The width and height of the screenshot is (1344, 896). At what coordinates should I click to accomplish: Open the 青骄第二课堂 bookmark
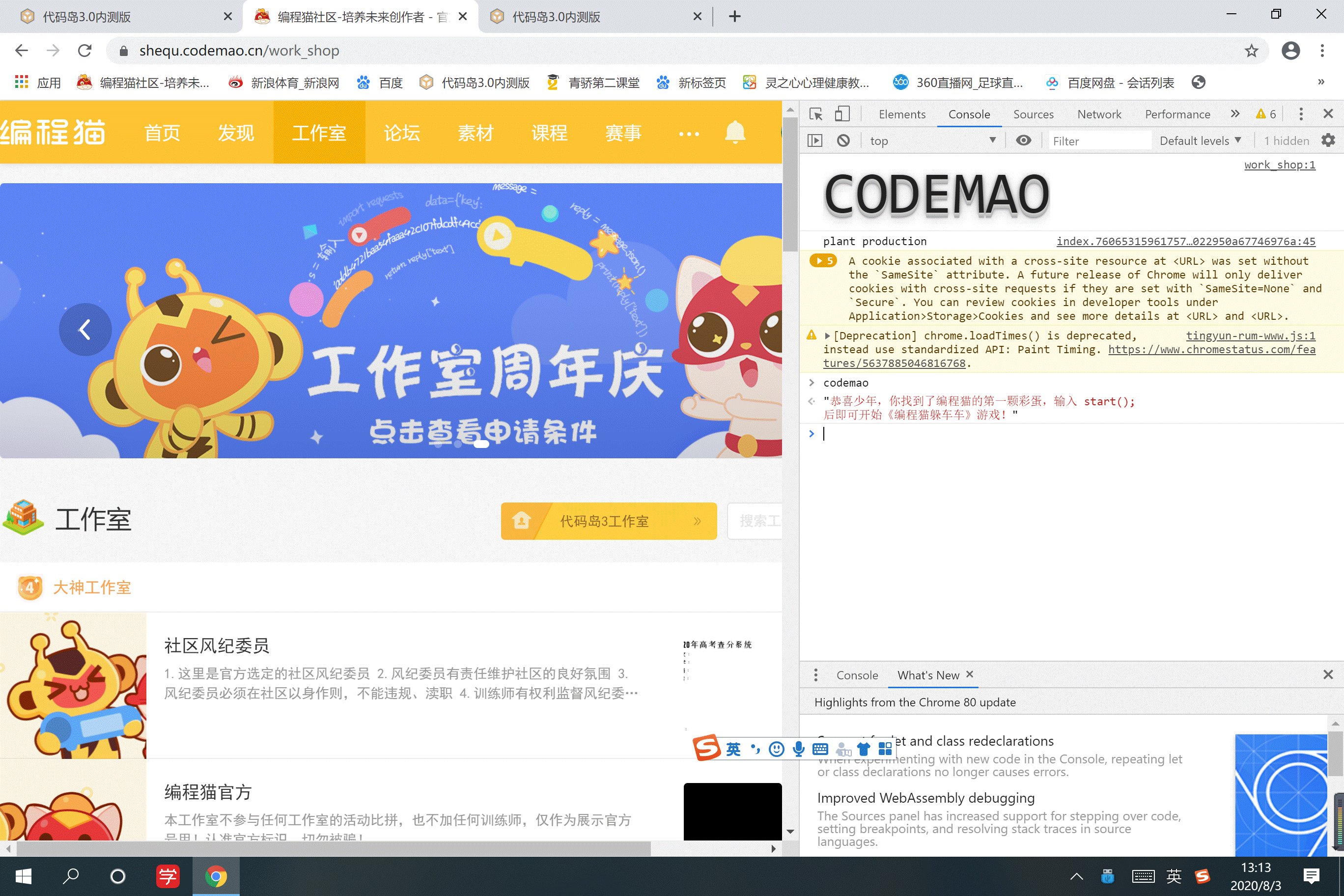point(592,83)
